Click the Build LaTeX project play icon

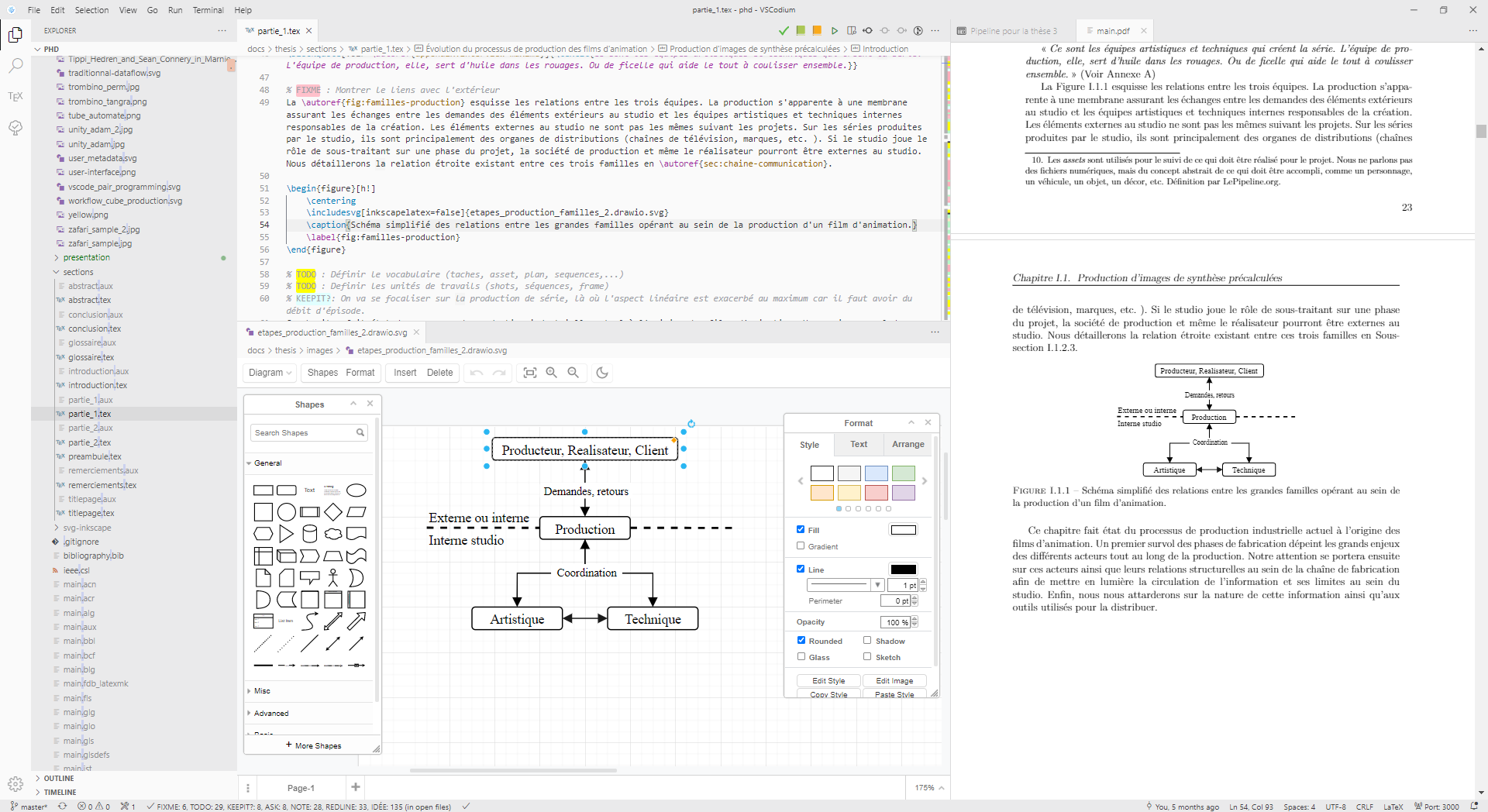835,31
